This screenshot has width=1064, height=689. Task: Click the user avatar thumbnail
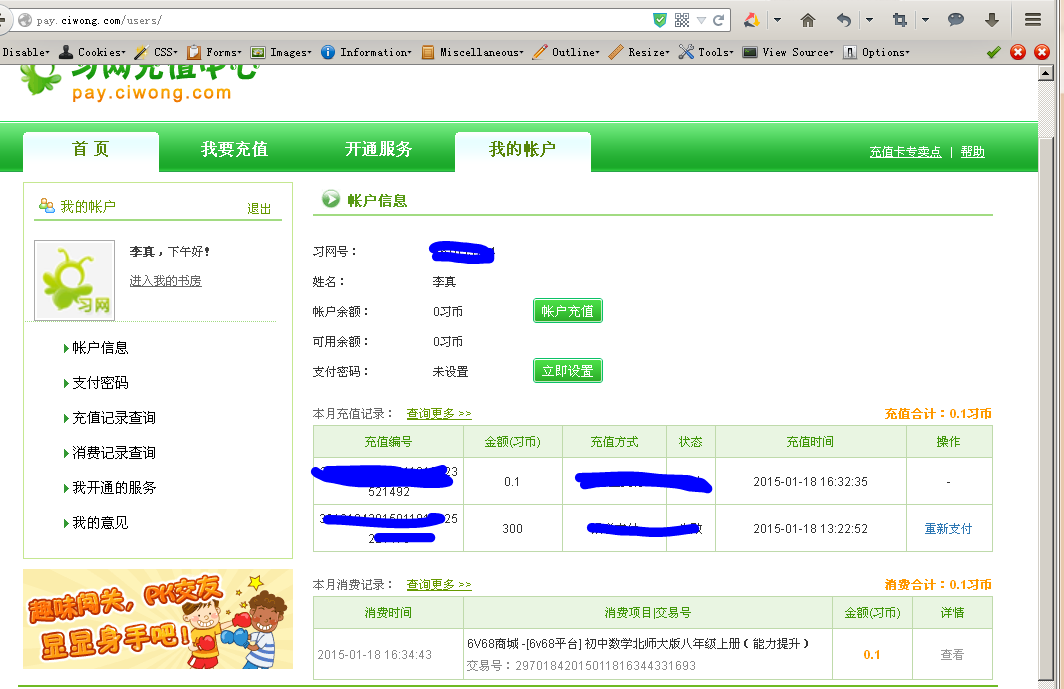click(75, 280)
